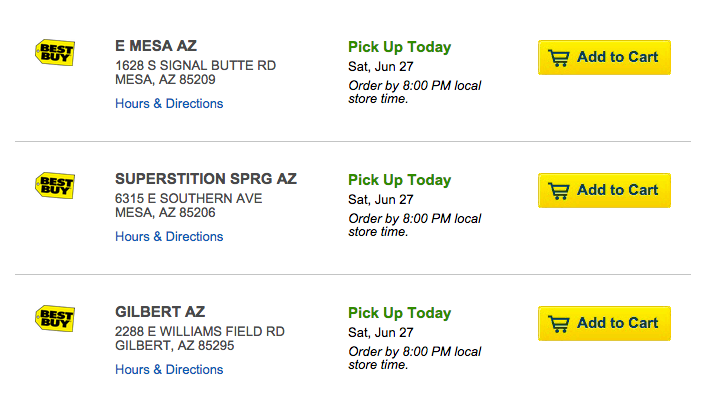Select the GILBERT AZ store name
710x397 pixels.
[x=160, y=312]
